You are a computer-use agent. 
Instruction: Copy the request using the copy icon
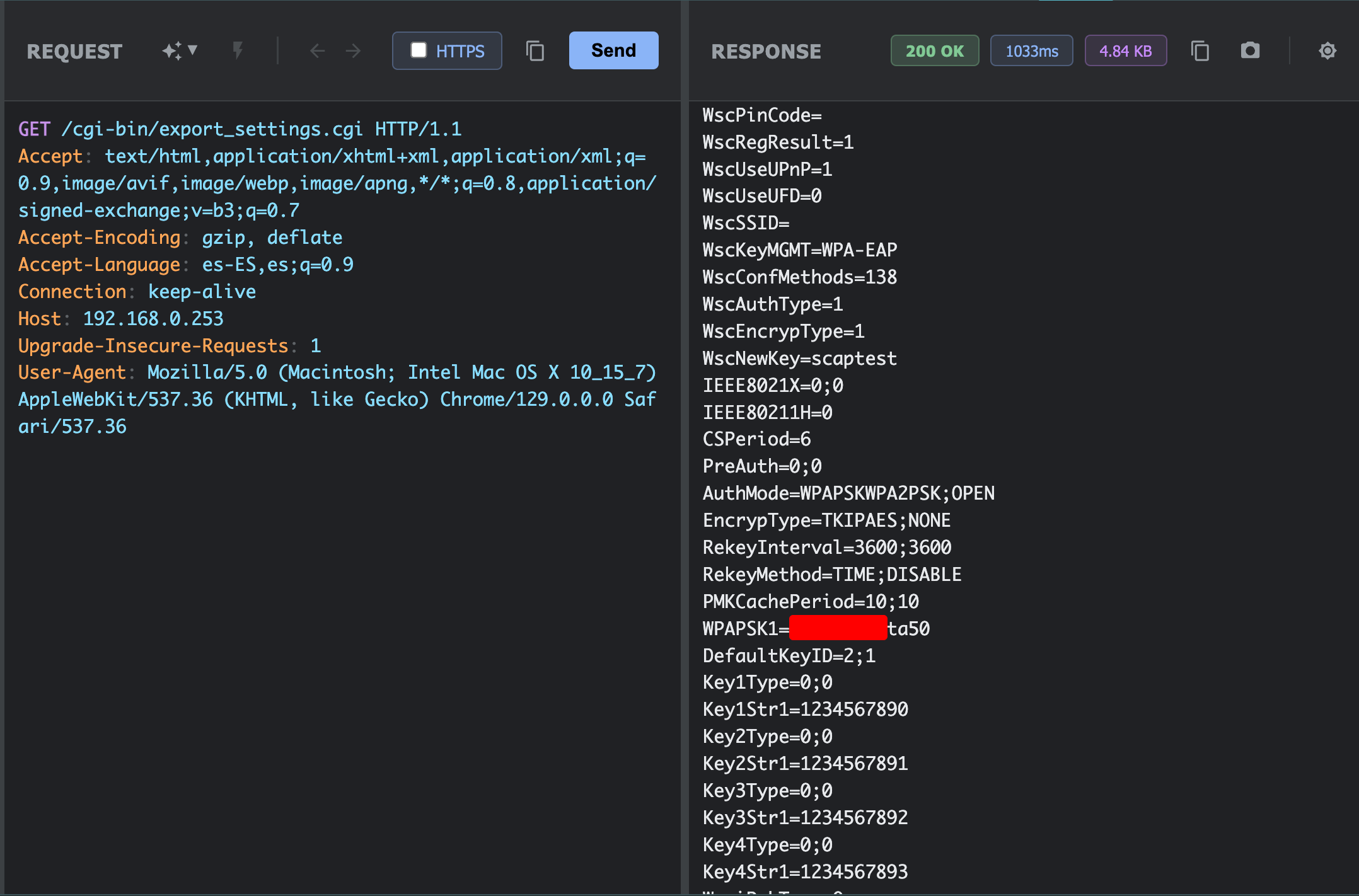tap(535, 50)
